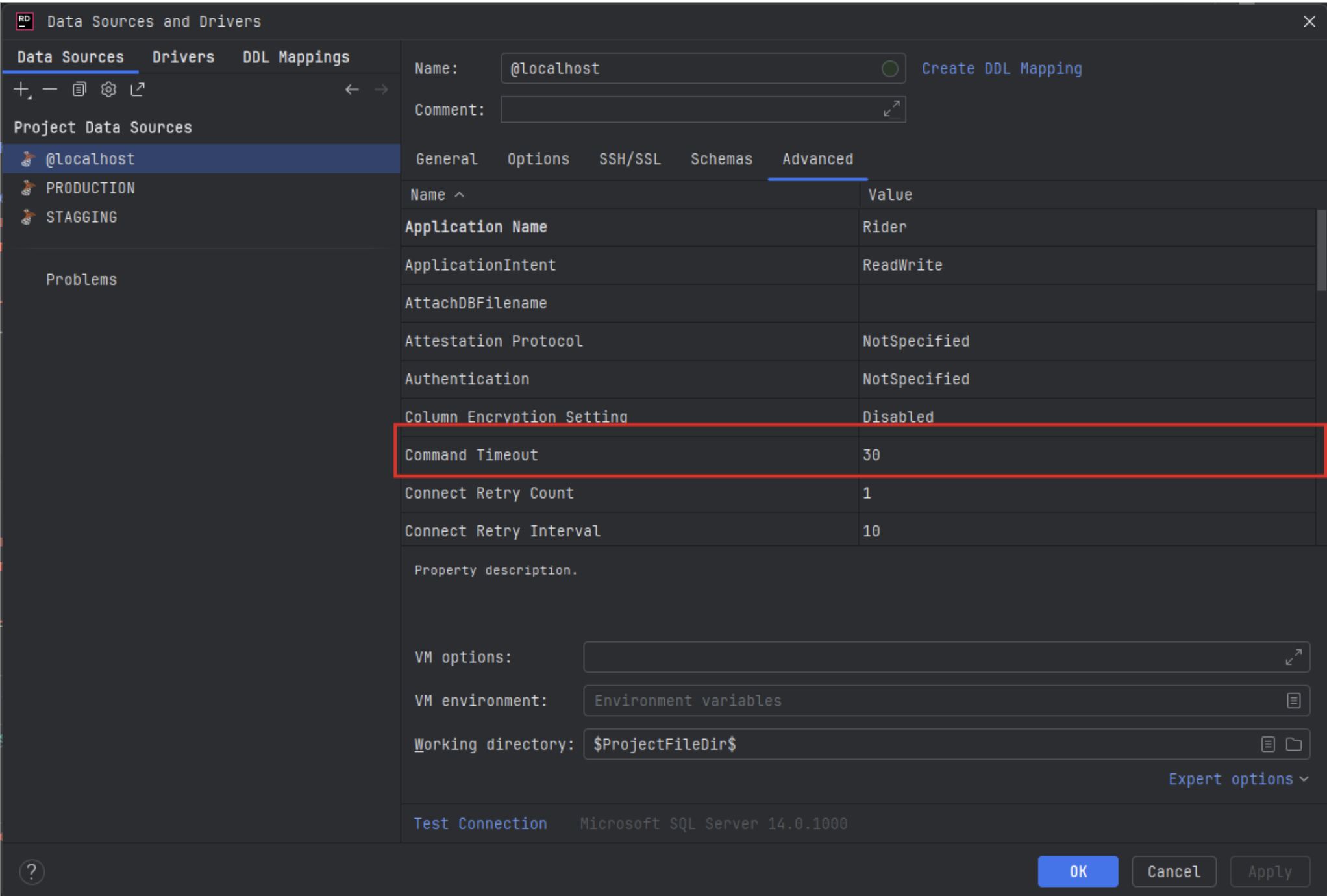The image size is (1327, 896).
Task: Edit Column Encryption Setting Disabled value
Action: (1087, 417)
